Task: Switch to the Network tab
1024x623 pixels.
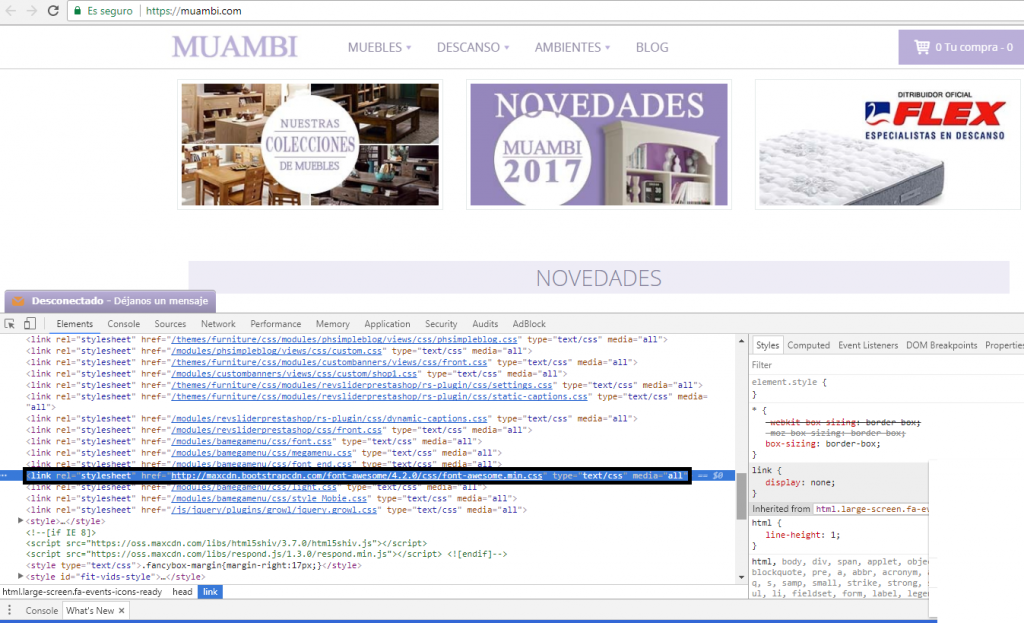Action: tap(218, 324)
